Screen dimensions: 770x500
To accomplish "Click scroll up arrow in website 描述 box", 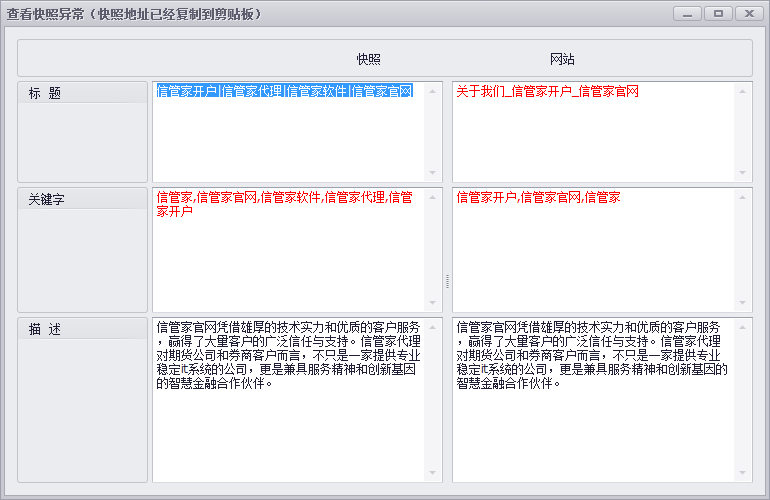I will (x=742, y=327).
